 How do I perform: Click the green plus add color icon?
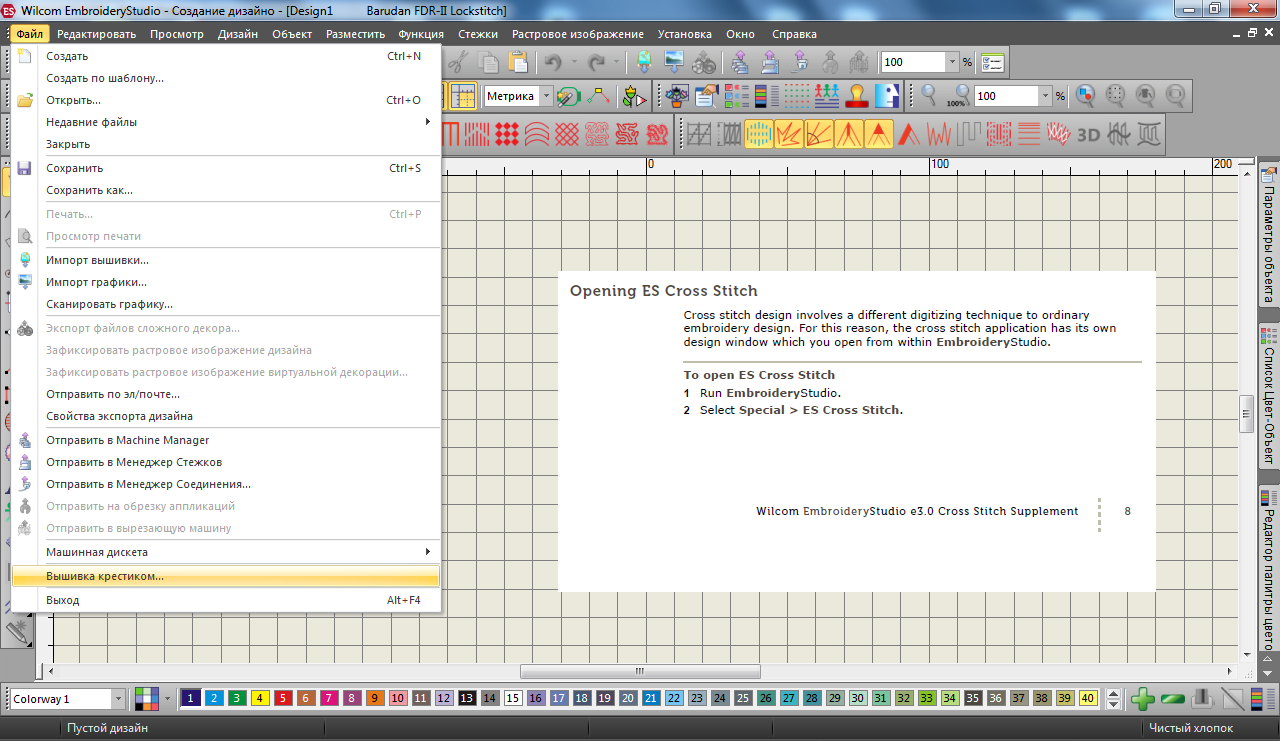[x=1142, y=699]
